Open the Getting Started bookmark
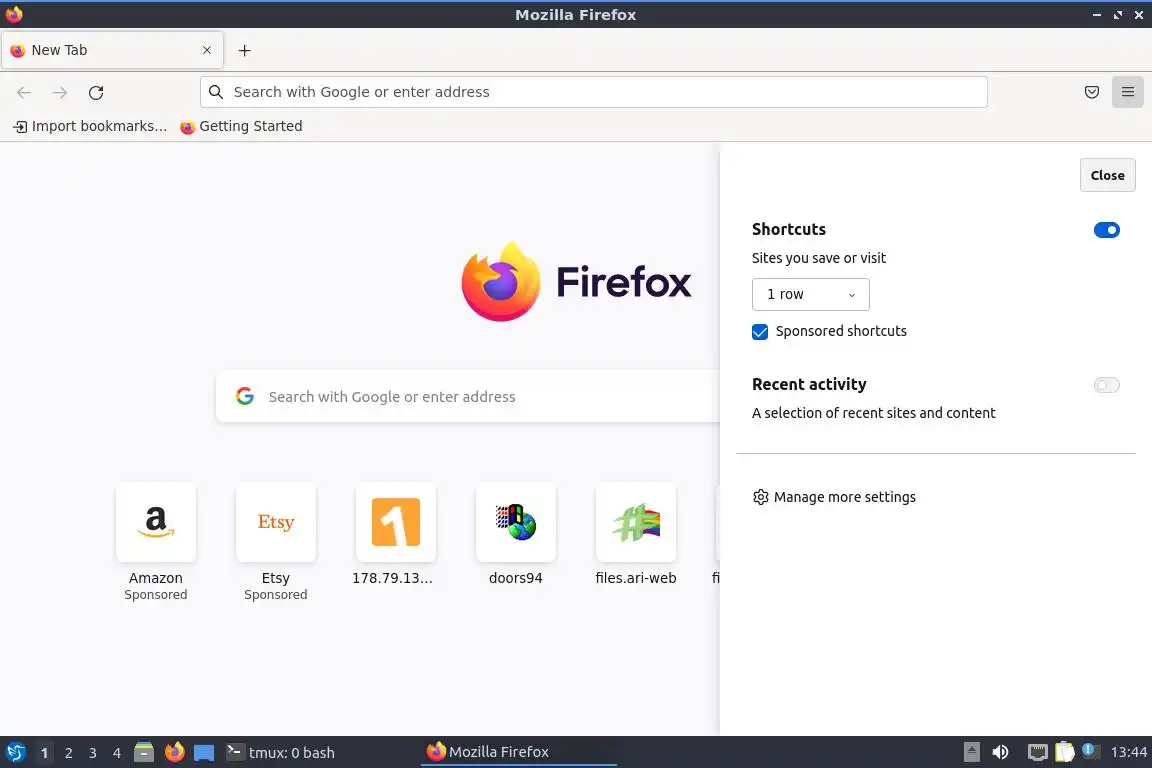 pyautogui.click(x=241, y=126)
